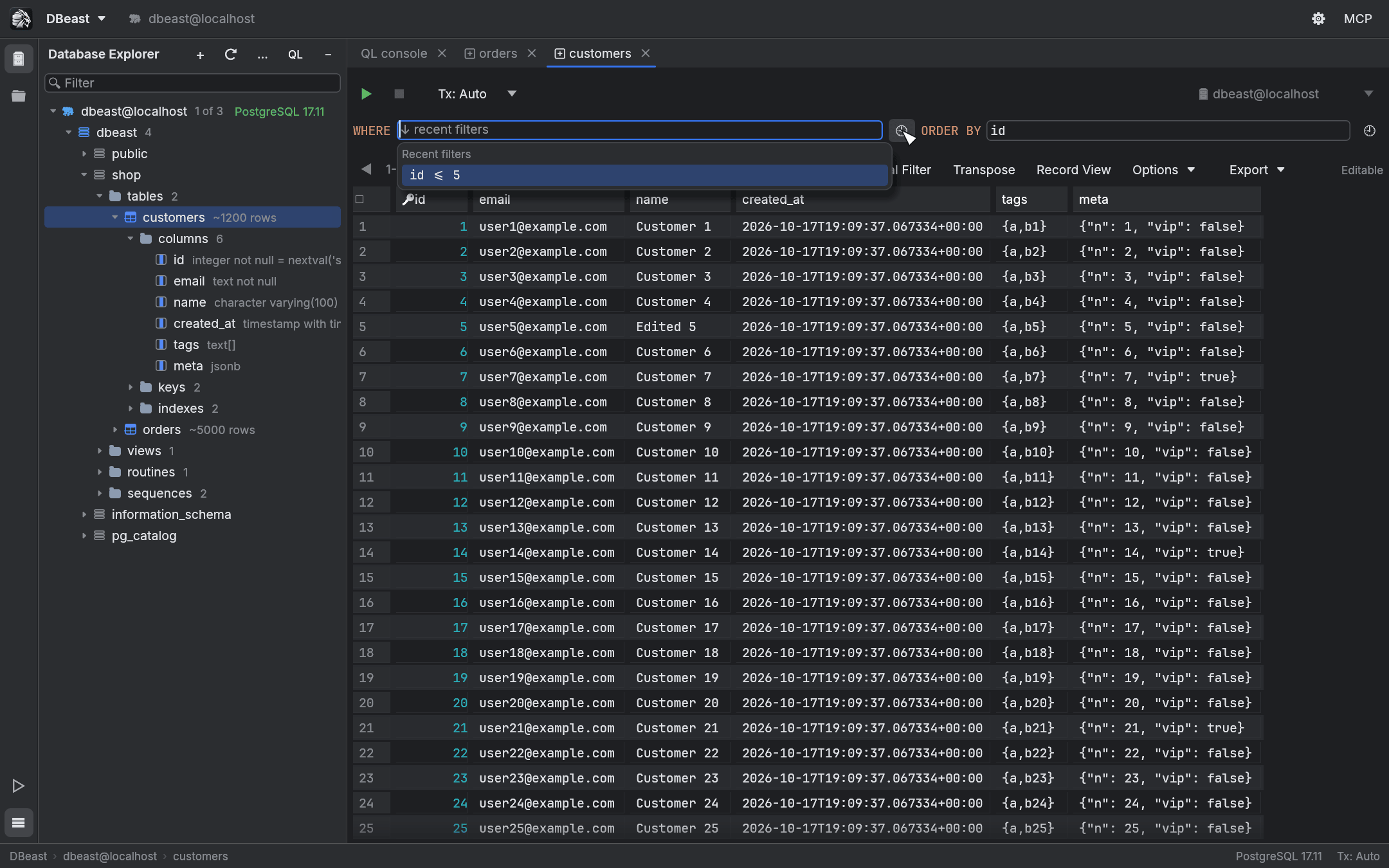Screen dimensions: 1389x868
Task: Switch to the QL console tab
Action: tap(394, 53)
